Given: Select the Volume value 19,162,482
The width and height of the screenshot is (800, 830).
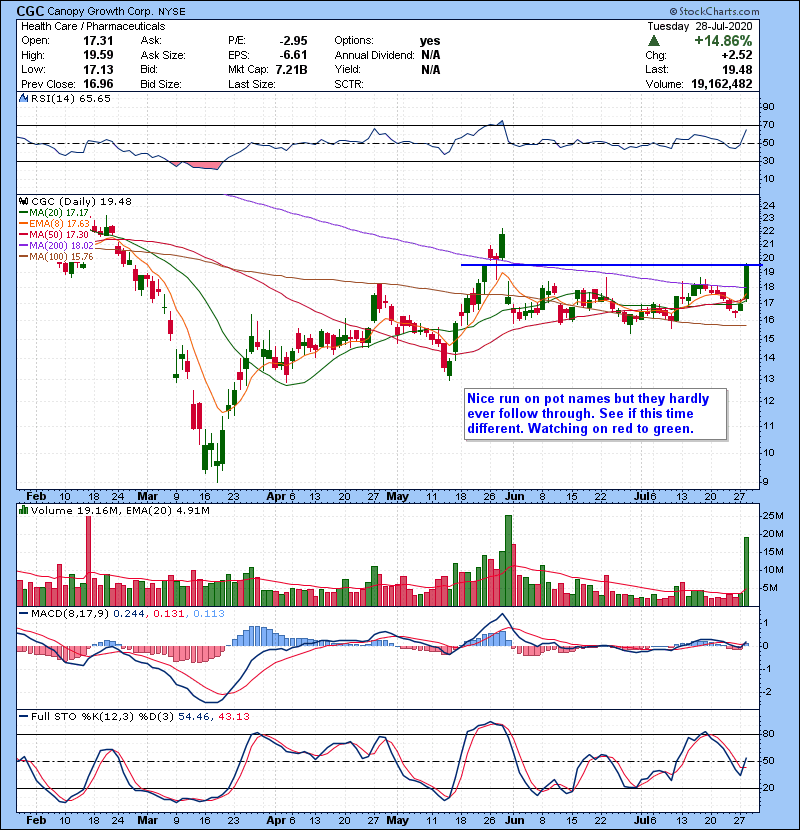Looking at the screenshot, I should (x=722, y=84).
